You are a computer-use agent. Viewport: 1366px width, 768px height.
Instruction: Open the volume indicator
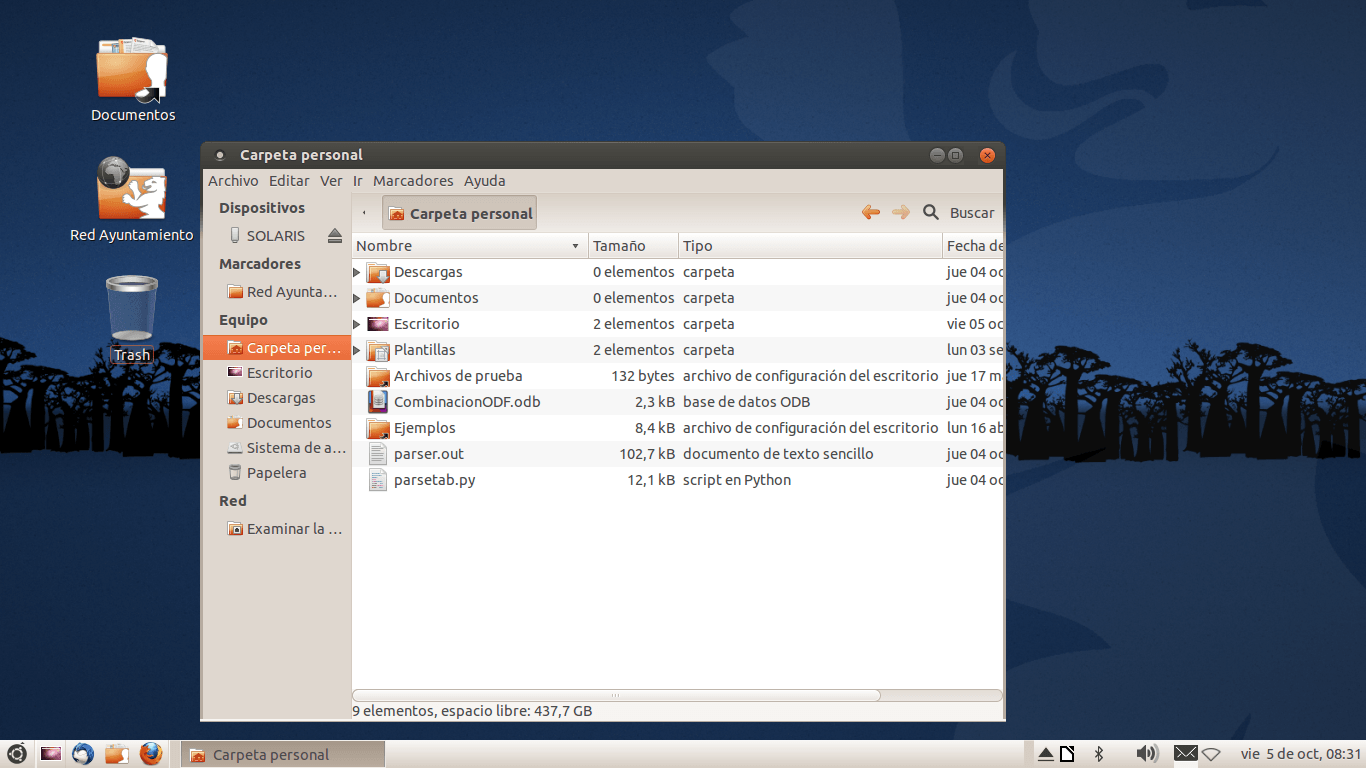(x=1147, y=754)
